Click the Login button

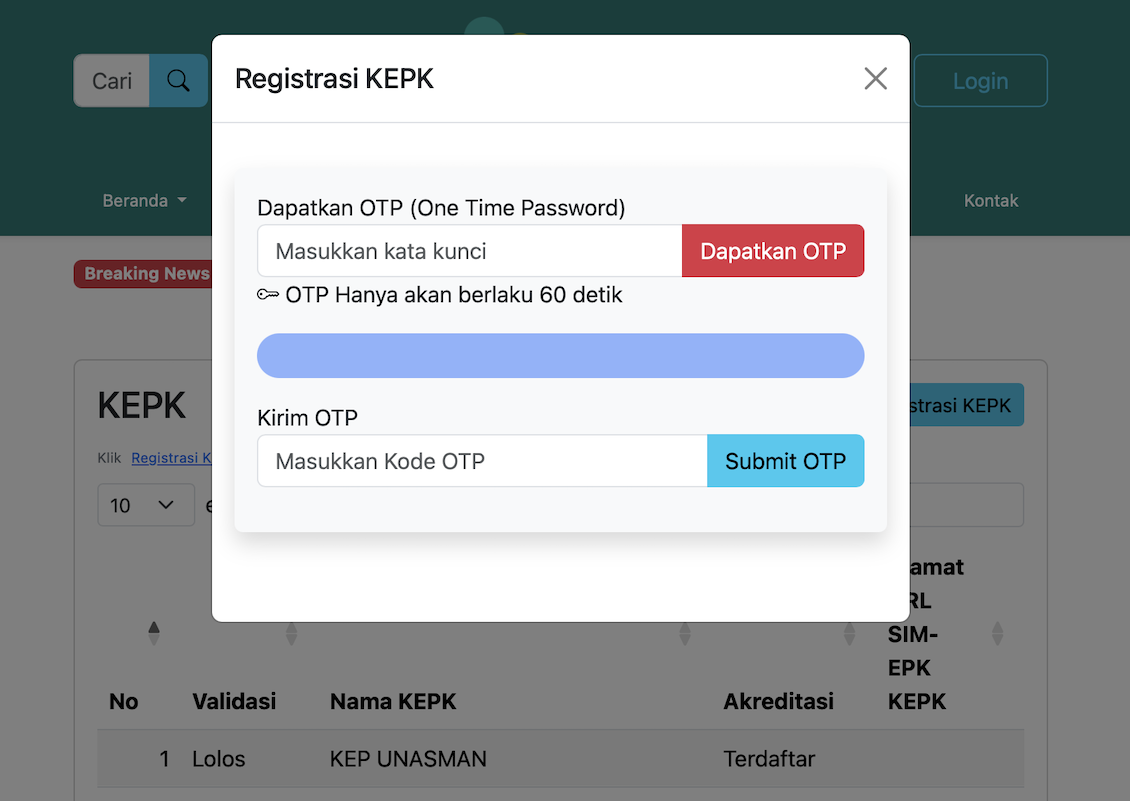[x=980, y=81]
